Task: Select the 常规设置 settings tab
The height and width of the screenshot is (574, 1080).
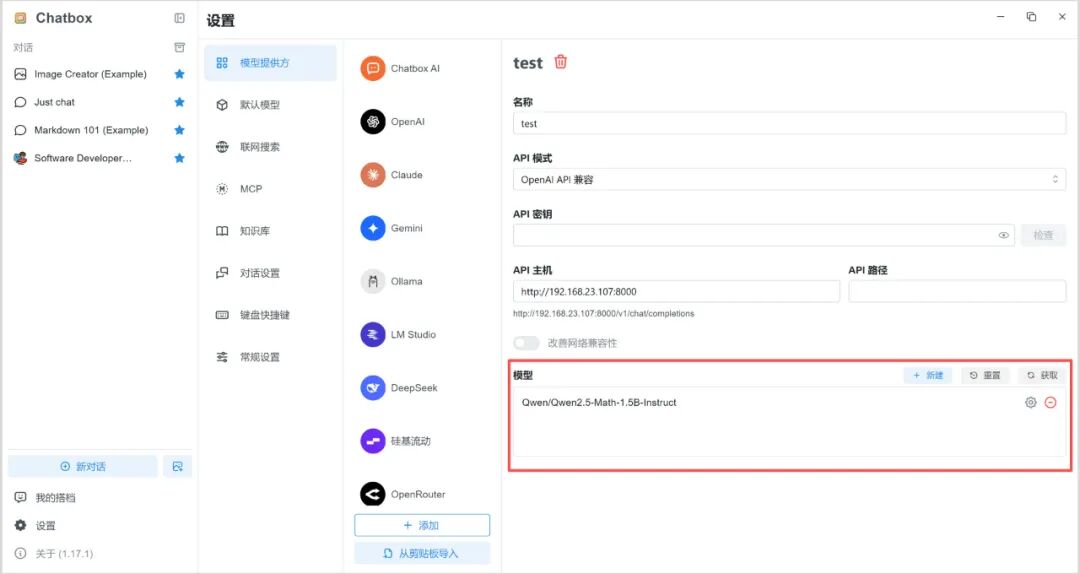Action: (x=270, y=357)
